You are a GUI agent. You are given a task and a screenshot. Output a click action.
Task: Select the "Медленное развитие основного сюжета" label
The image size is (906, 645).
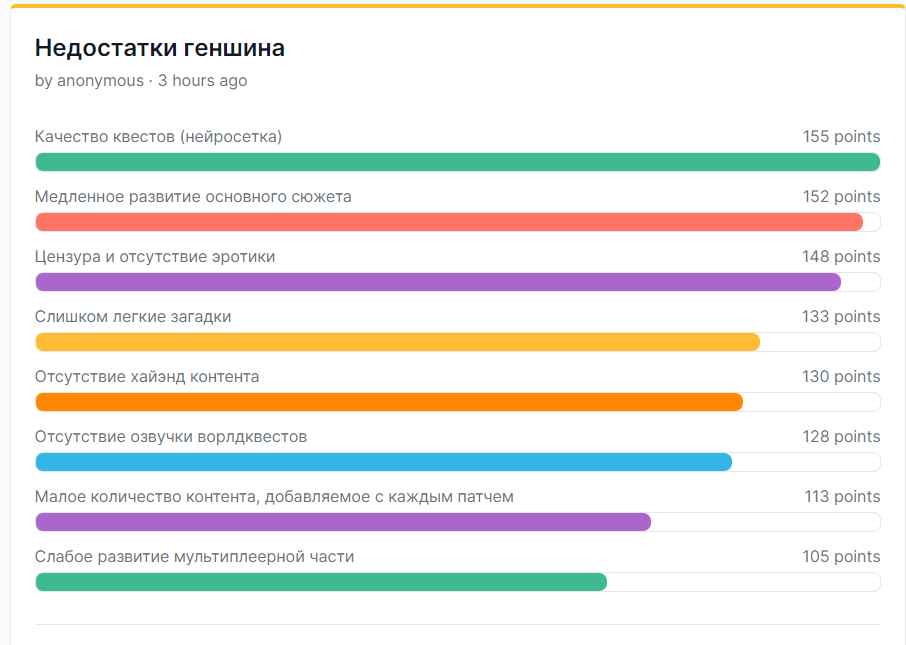coord(193,197)
